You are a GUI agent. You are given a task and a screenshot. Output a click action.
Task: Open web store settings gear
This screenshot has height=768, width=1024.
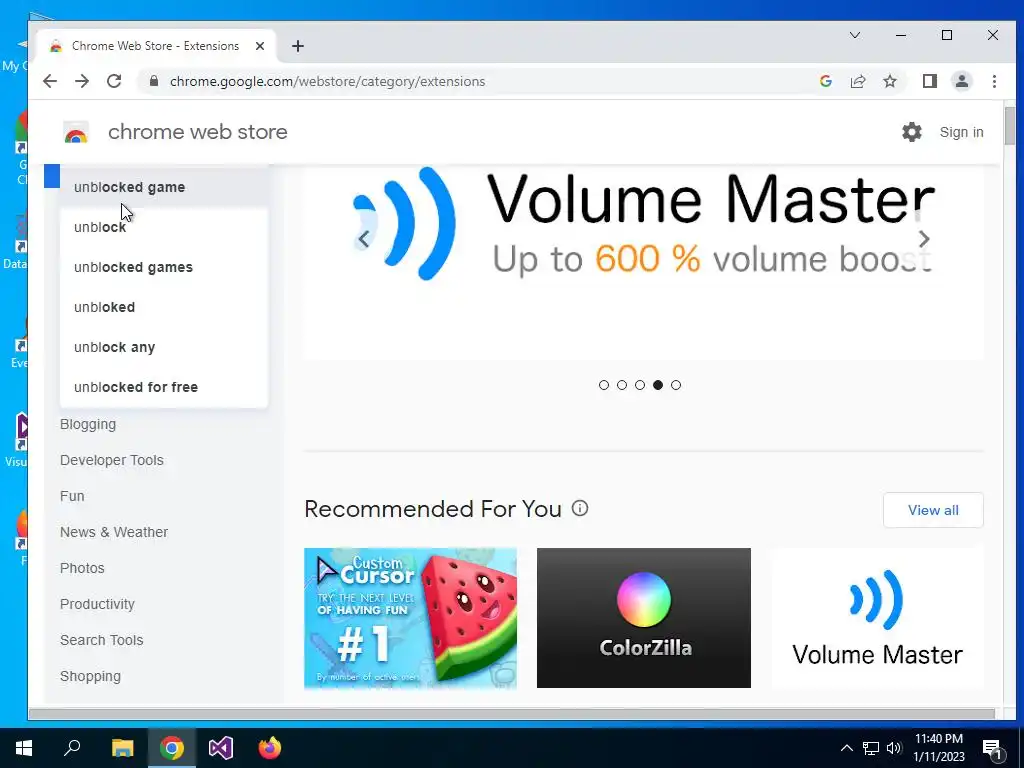tap(912, 132)
